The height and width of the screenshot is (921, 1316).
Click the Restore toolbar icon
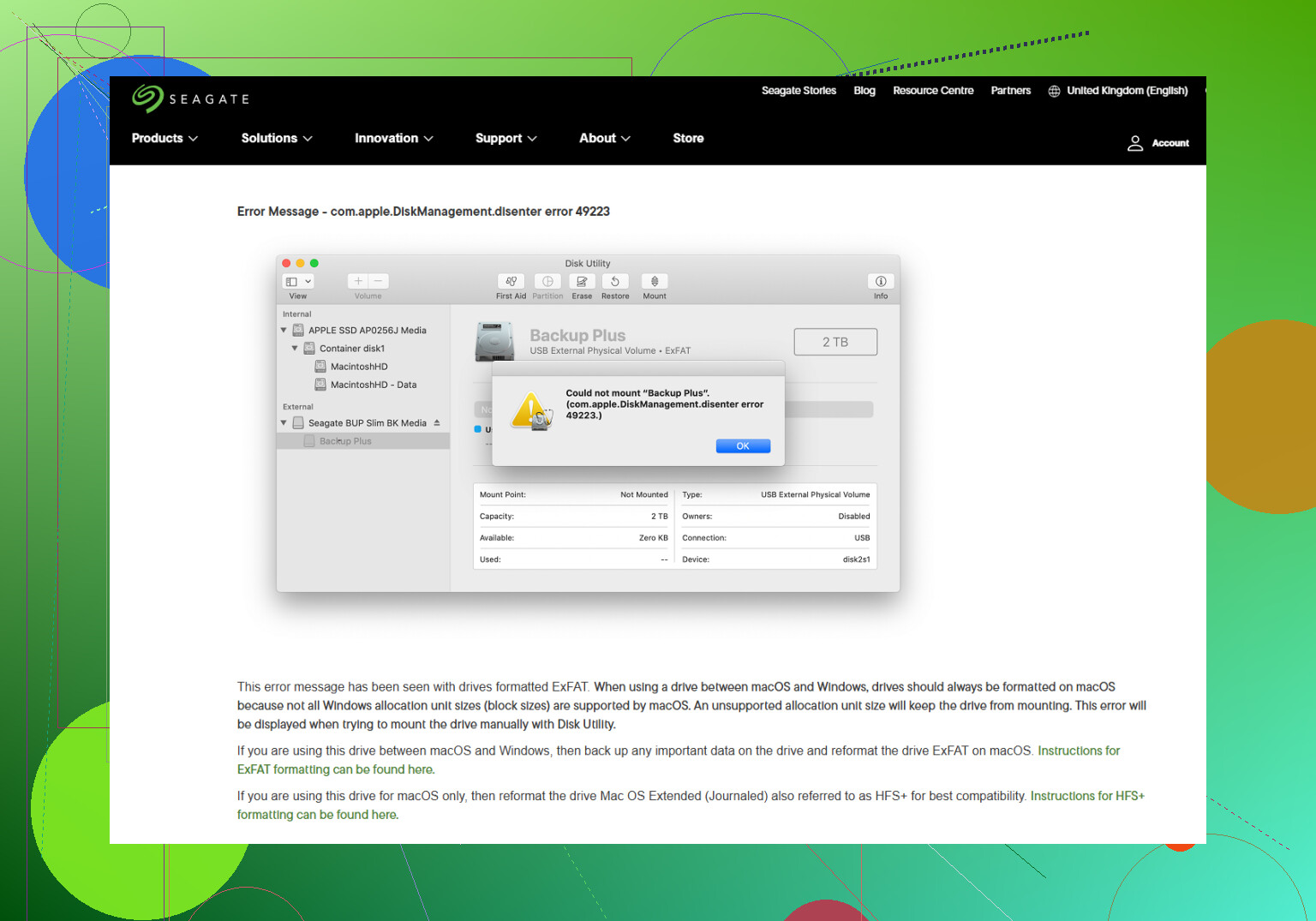[615, 281]
